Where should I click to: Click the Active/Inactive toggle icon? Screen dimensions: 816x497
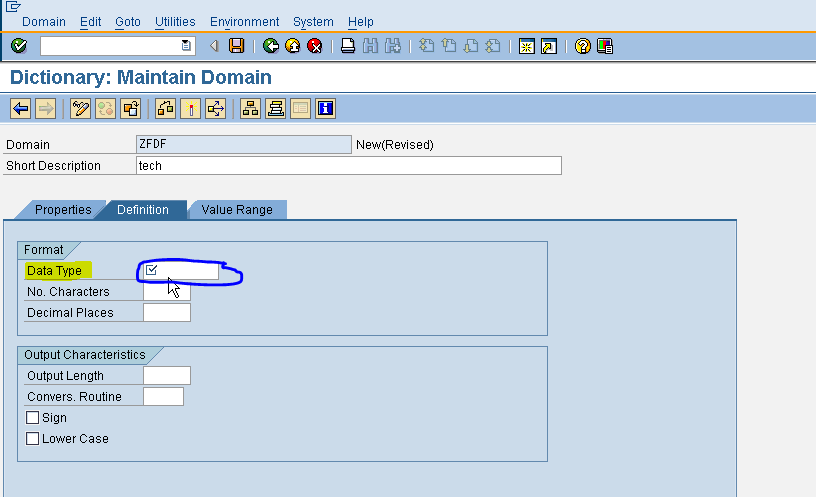[x=105, y=109]
